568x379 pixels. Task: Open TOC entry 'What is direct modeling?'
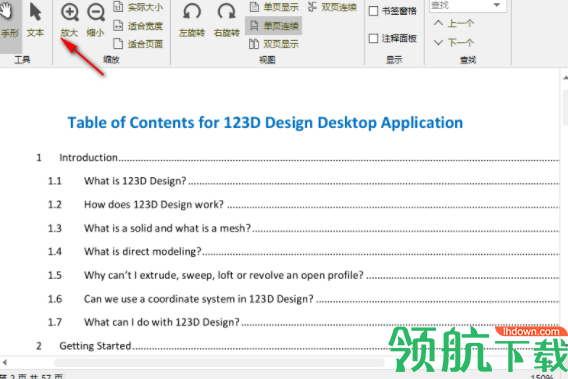pyautogui.click(x=304, y=251)
